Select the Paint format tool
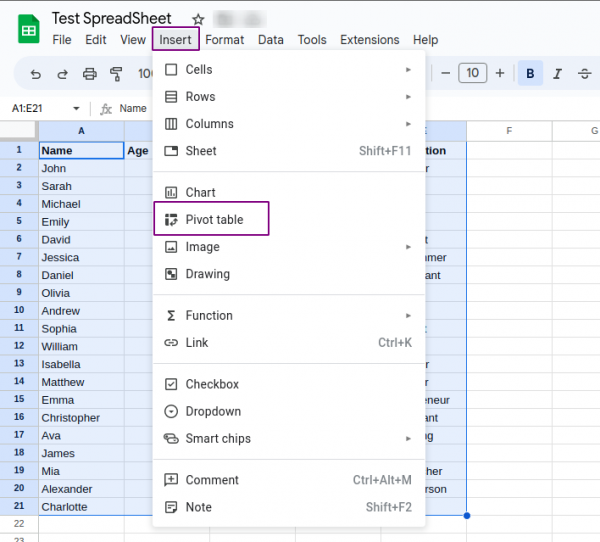Viewport: 600px width, 542px height. coord(116,73)
